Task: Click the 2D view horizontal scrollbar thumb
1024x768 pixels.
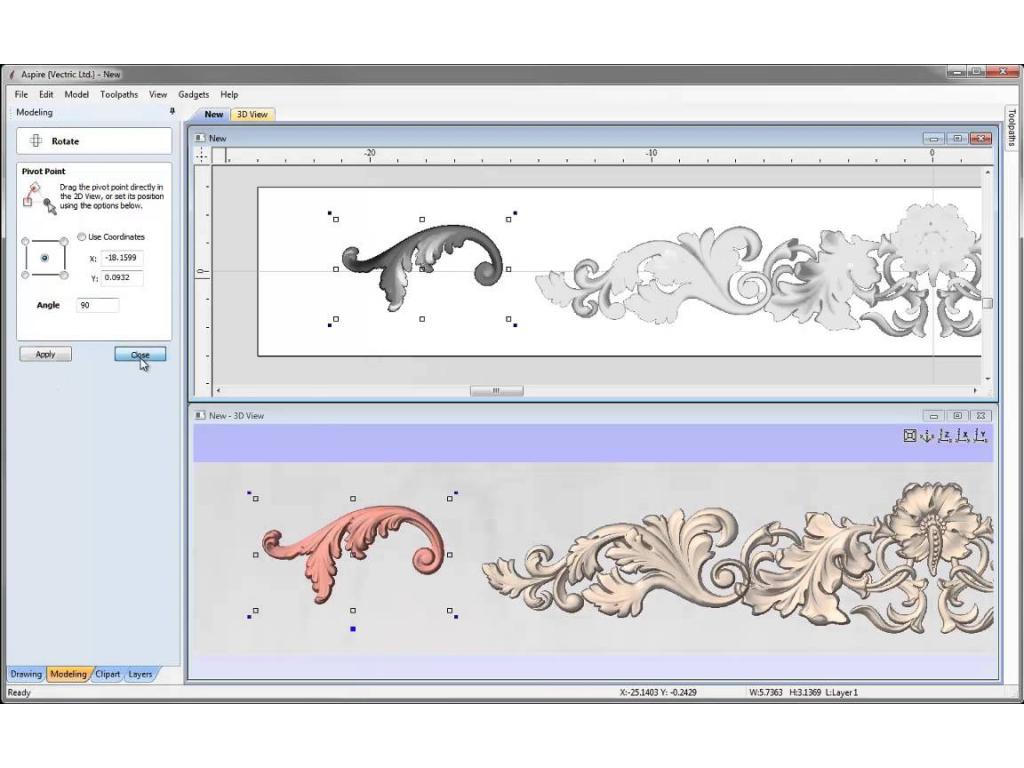Action: [495, 391]
